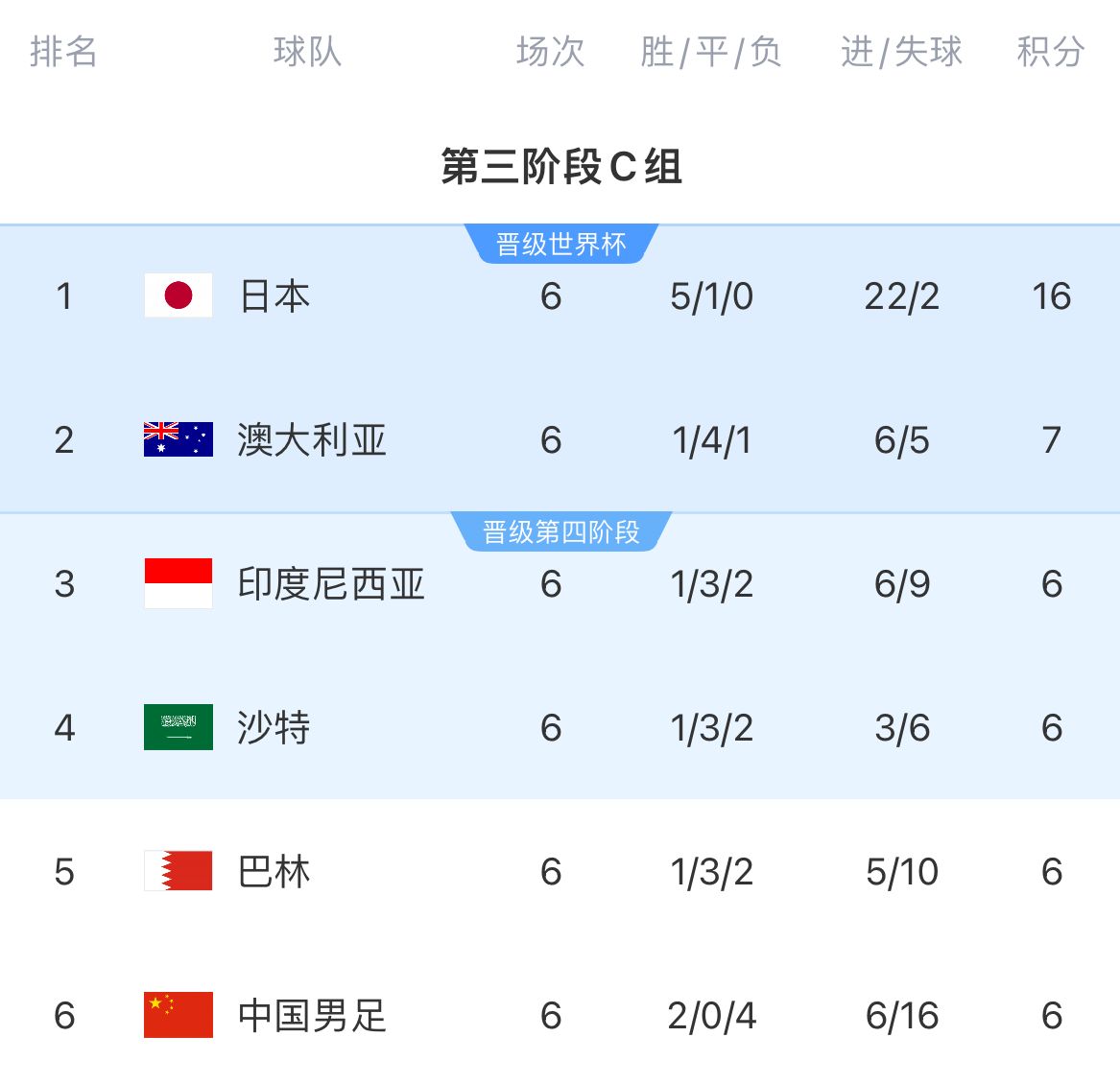Open the 日本 team name
Image resolution: width=1120 pixels, height=1084 pixels.
(274, 295)
